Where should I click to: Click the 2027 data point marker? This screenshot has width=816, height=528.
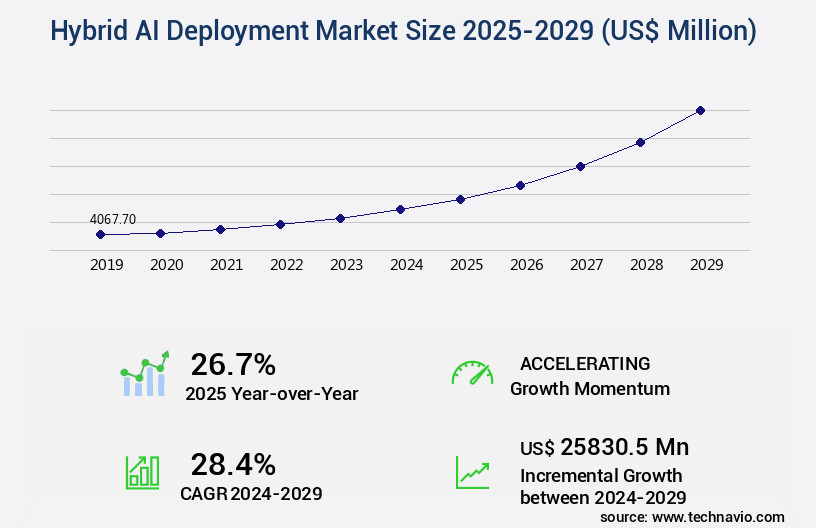[x=580, y=166]
